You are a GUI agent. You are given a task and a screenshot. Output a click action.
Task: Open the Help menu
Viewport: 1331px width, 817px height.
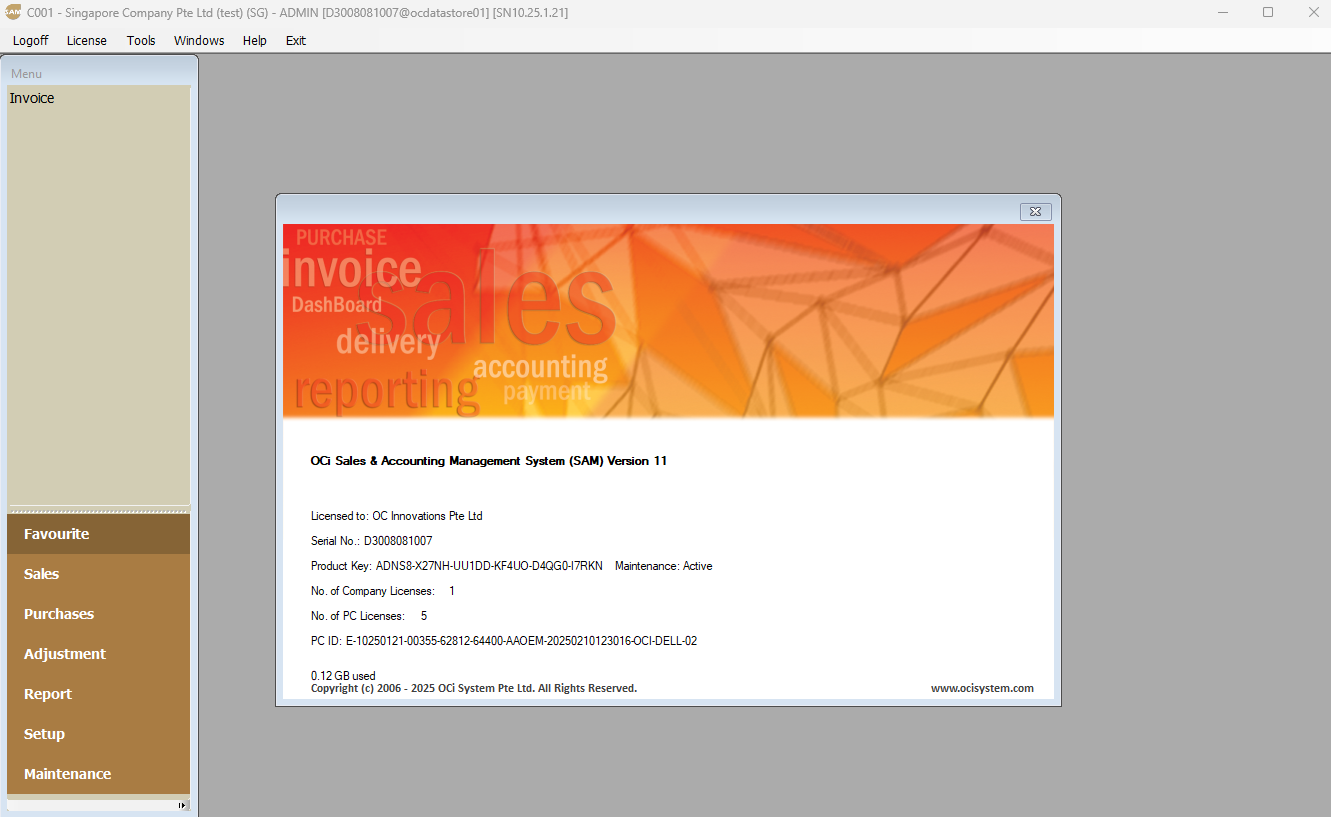(255, 41)
